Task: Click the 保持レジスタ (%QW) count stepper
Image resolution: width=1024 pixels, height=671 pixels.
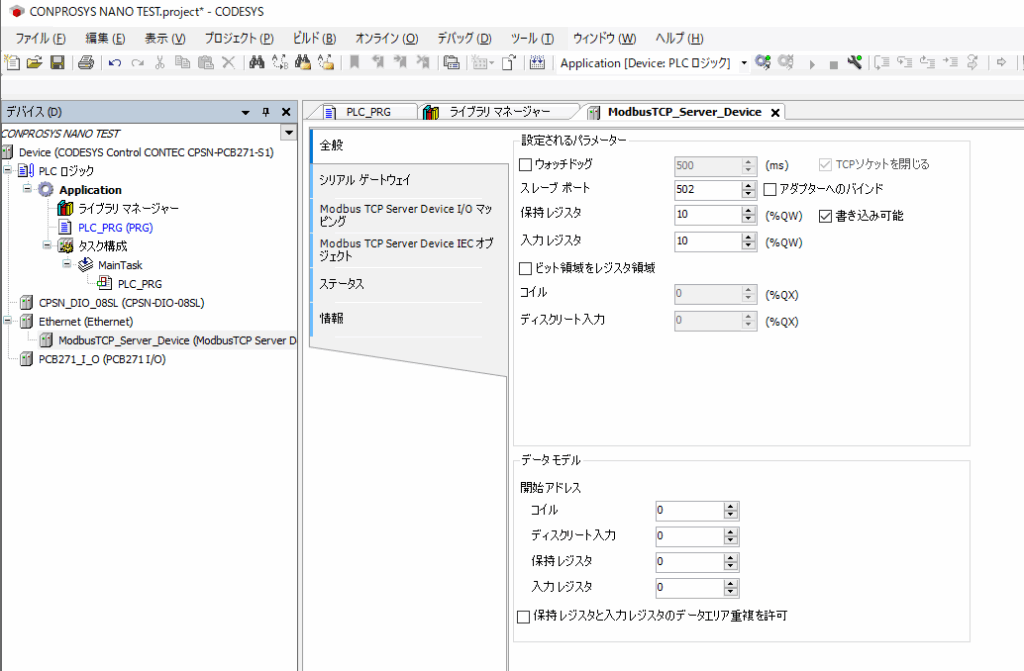Action: pyautogui.click(x=749, y=214)
